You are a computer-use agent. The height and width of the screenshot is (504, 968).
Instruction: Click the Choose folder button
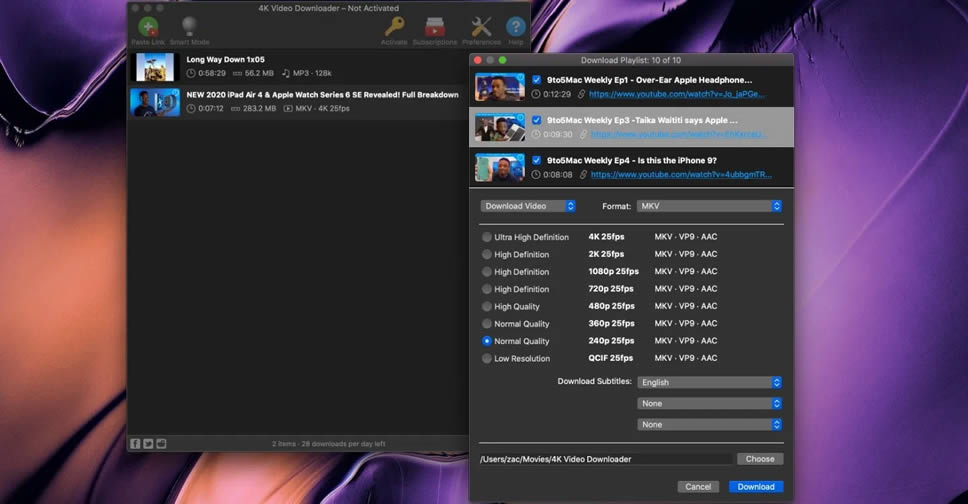[x=760, y=459]
